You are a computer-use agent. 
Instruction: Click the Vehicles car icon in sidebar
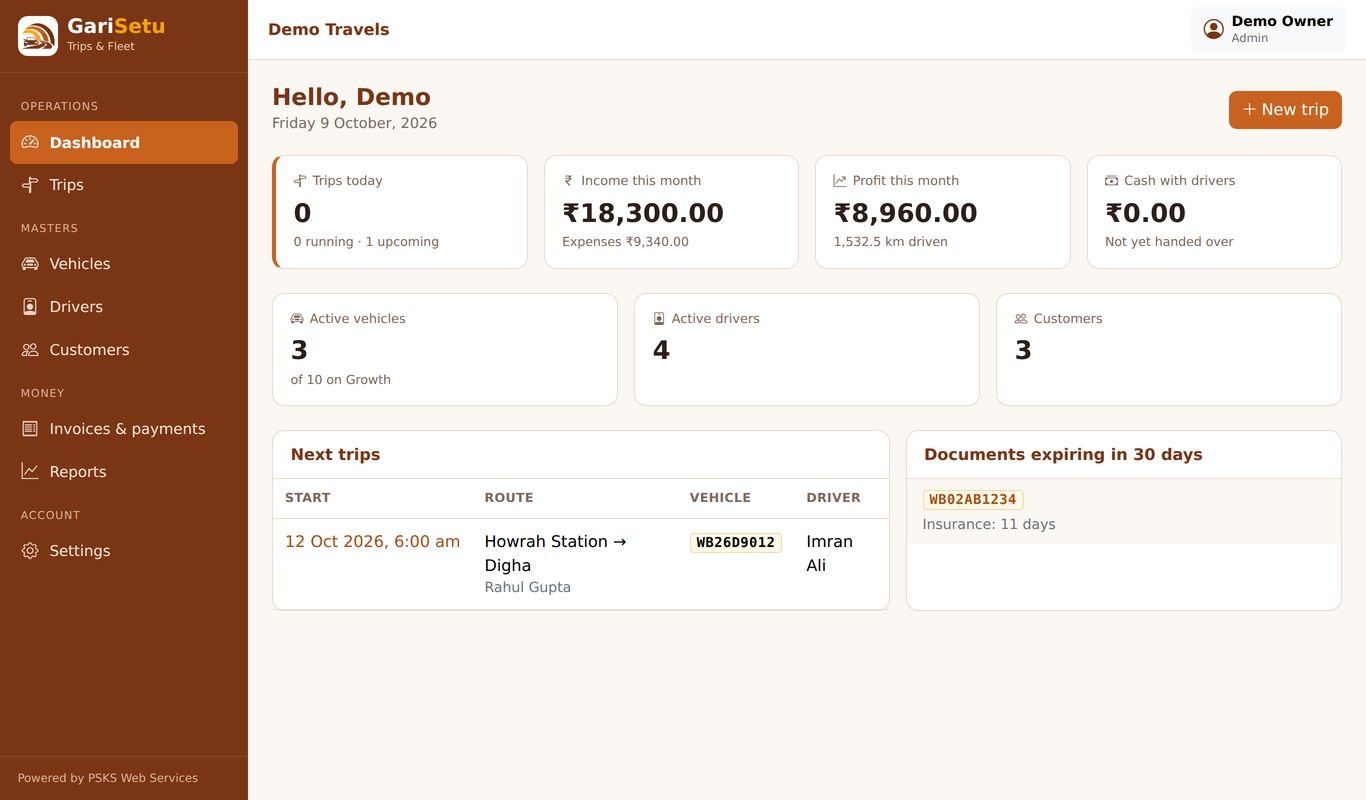tap(30, 264)
